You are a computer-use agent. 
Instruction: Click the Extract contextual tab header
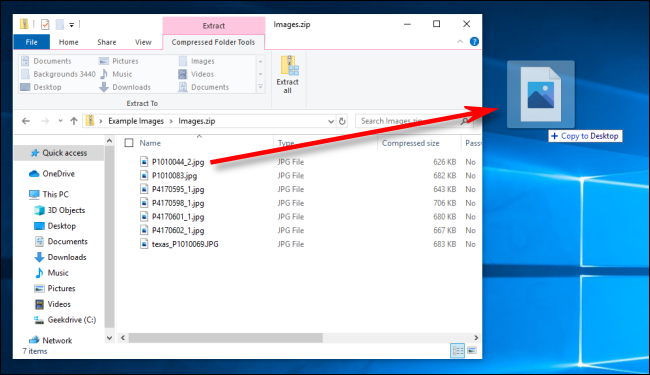pyautogui.click(x=213, y=26)
